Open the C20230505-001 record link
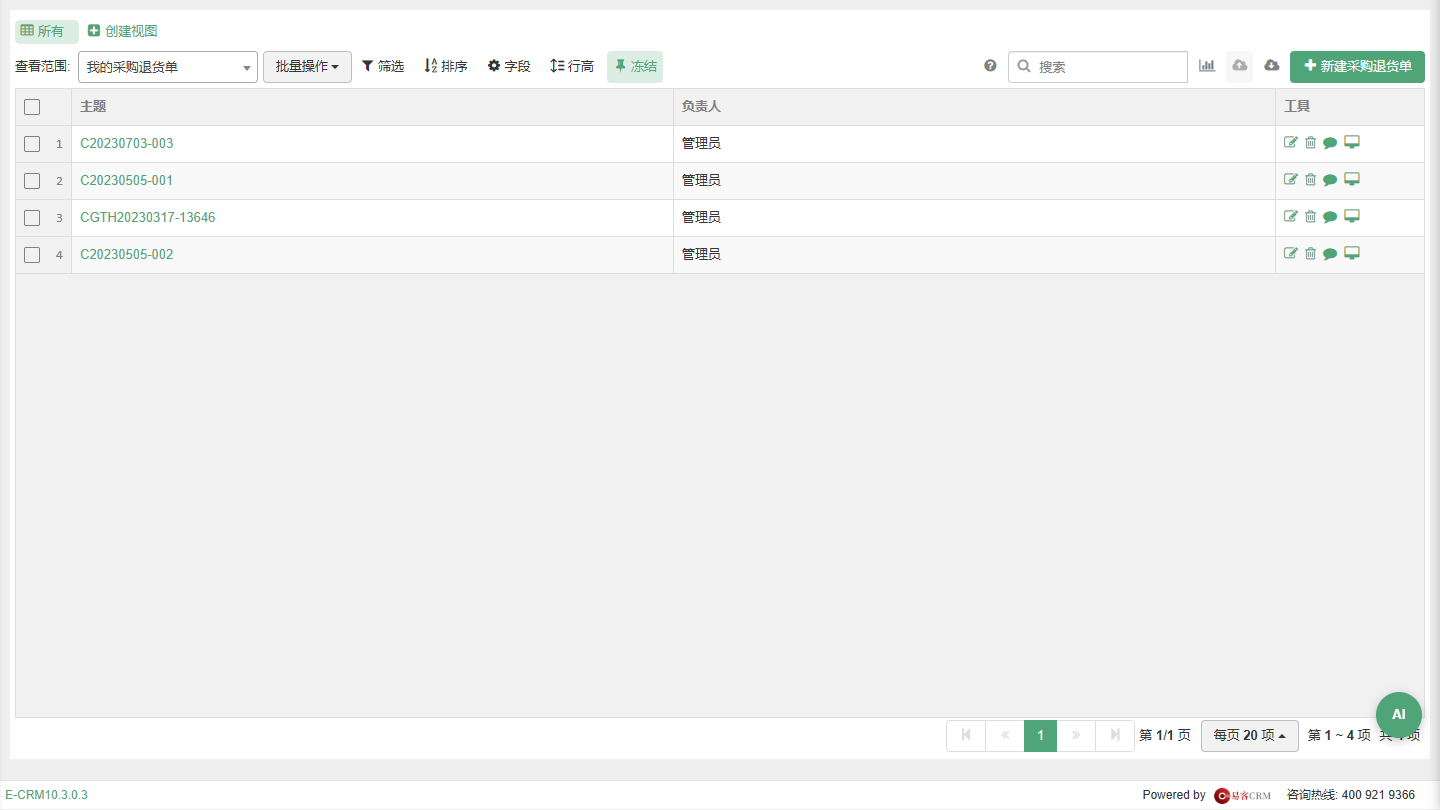 127,180
